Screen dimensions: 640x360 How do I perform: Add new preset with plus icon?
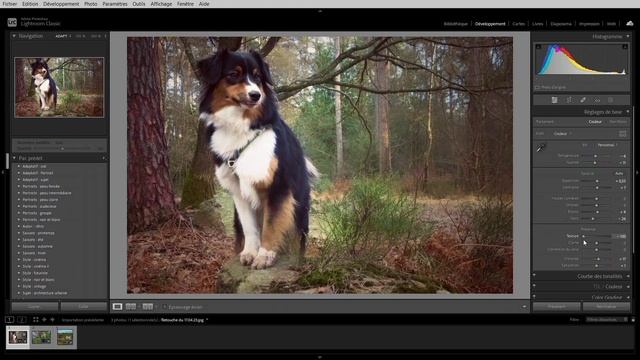103,158
